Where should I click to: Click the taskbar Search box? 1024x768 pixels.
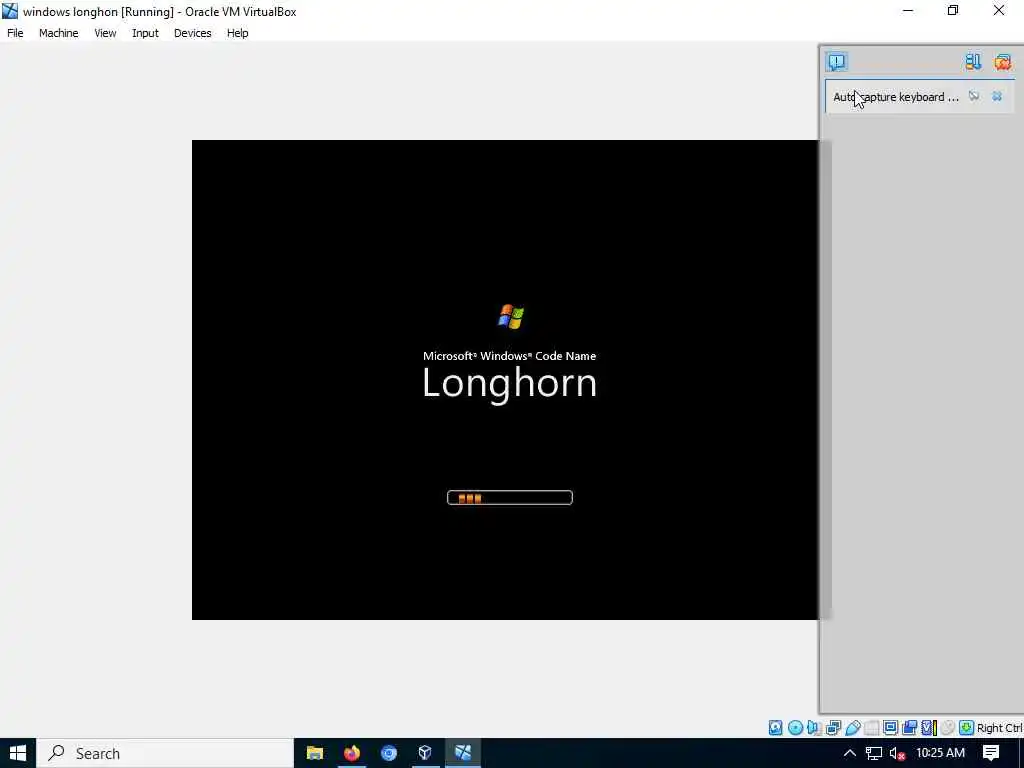pos(165,753)
